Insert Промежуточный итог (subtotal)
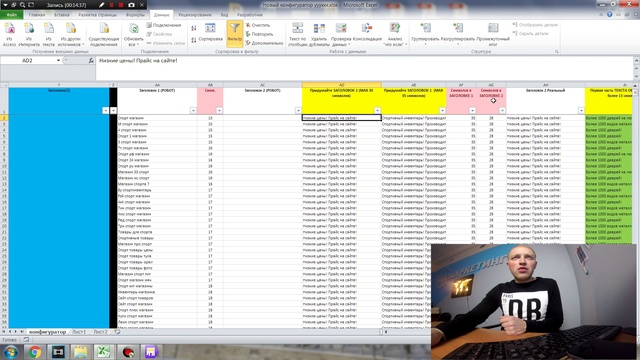Screen dimensions: 640x360 pyautogui.click(x=493, y=34)
